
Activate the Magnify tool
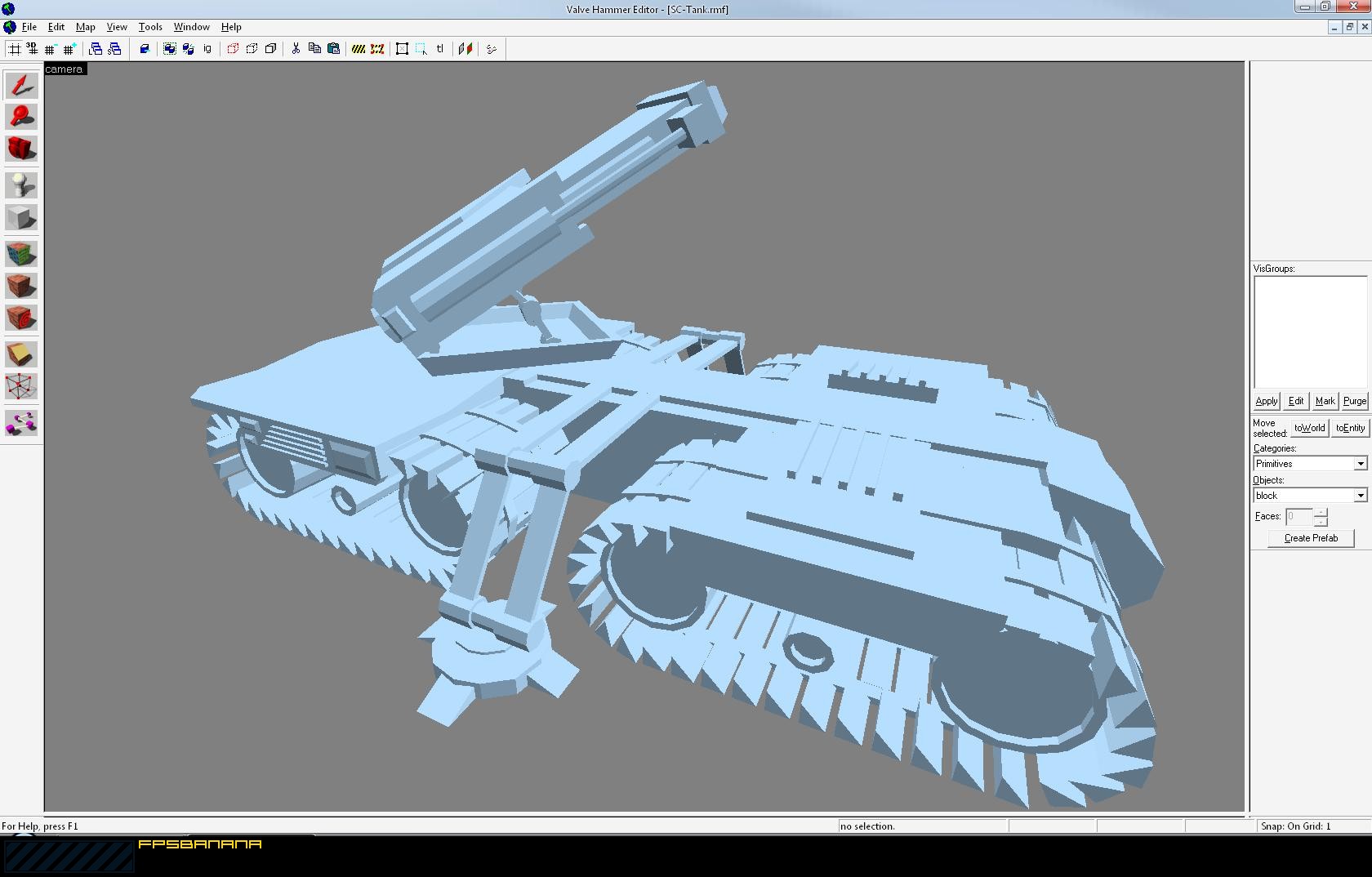(20, 116)
